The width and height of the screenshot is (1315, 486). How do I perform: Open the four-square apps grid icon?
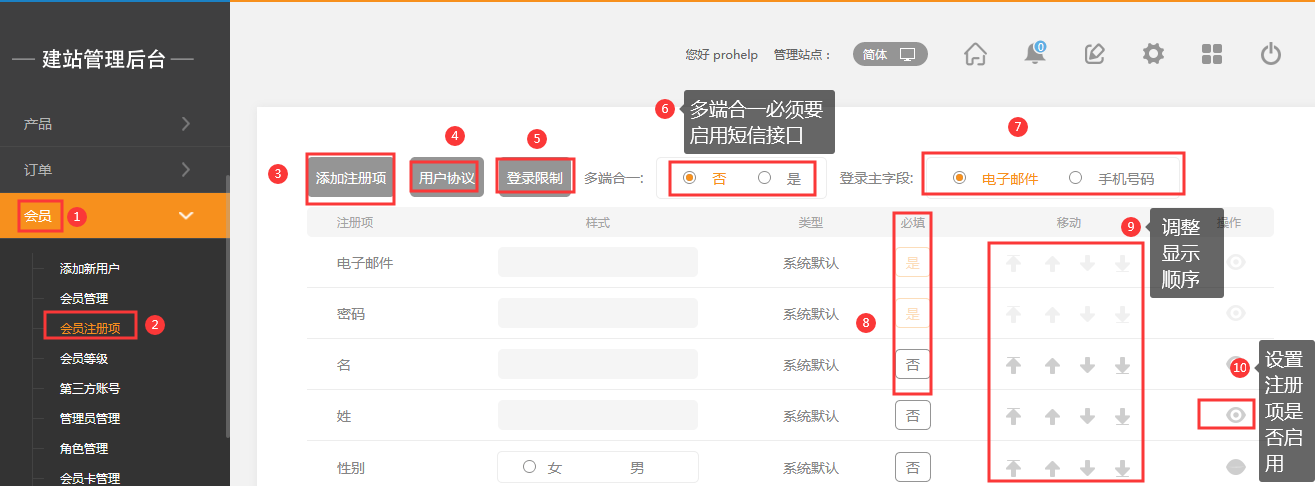[x=1212, y=54]
